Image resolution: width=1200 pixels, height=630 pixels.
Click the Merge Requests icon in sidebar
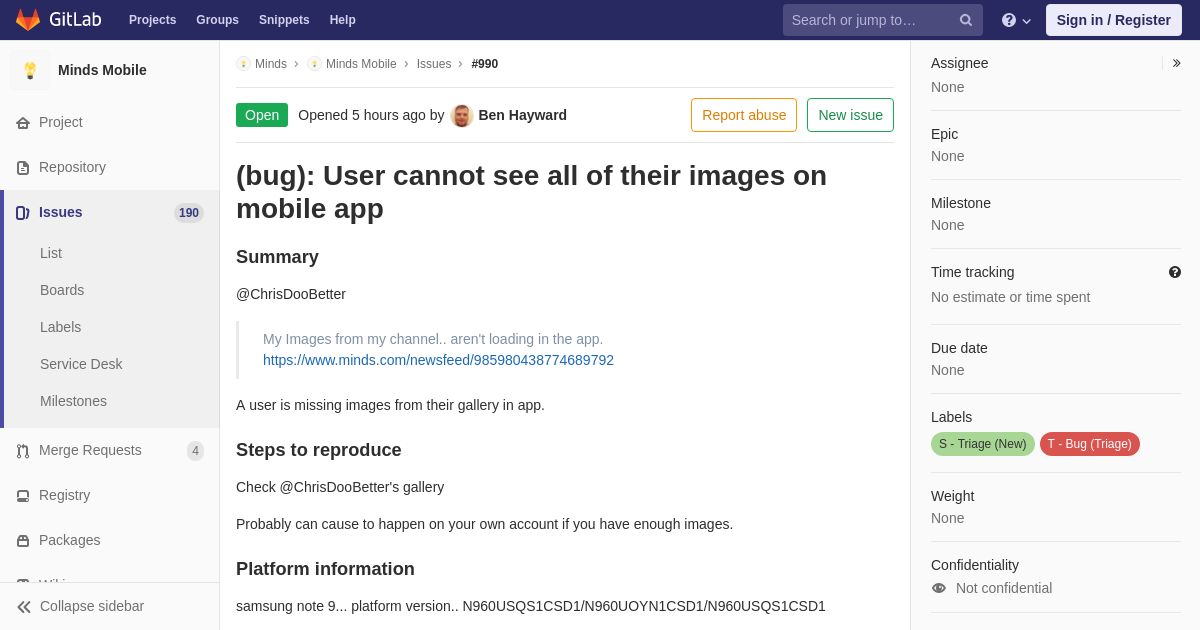click(x=23, y=451)
